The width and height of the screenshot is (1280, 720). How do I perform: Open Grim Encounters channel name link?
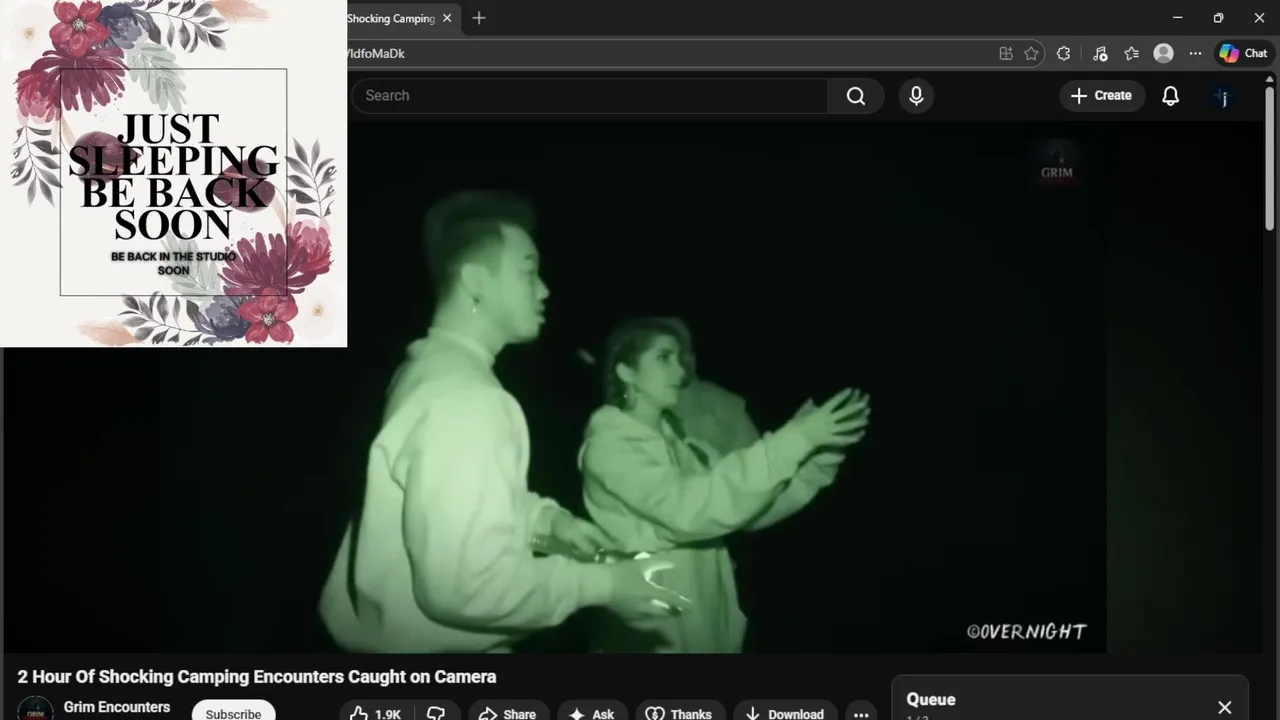click(x=117, y=707)
